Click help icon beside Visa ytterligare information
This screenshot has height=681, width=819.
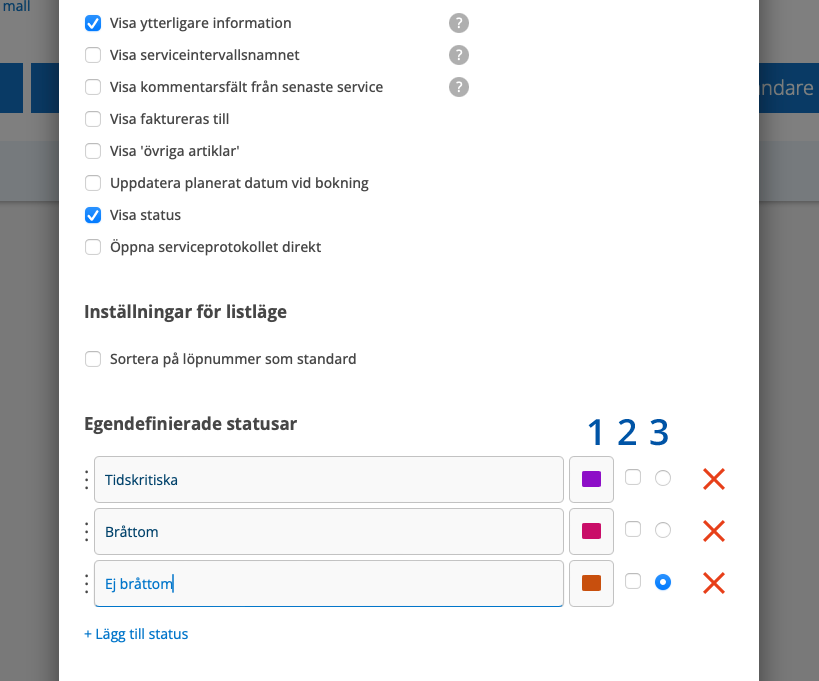click(459, 23)
